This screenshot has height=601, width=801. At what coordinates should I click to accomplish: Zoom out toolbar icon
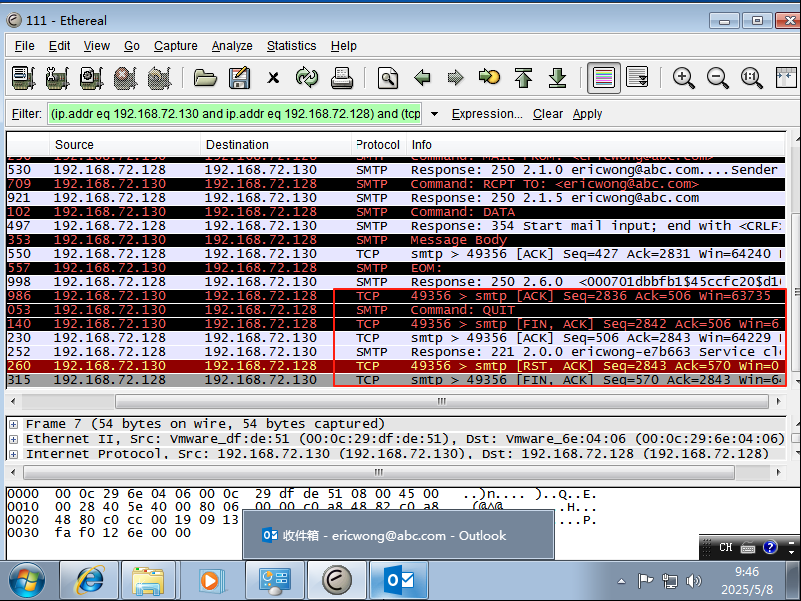718,78
